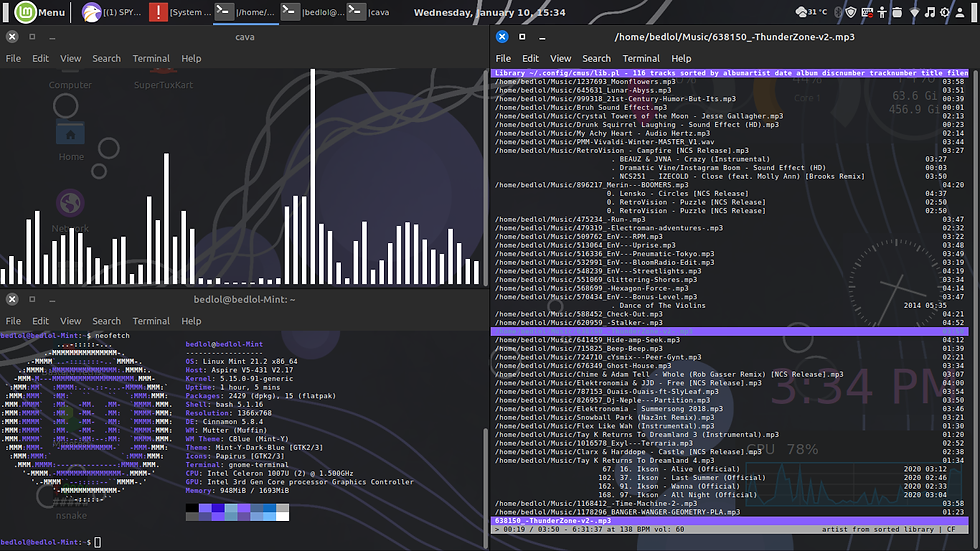Open the Terminal menu in cmus window
980x551 pixels.
click(x=641, y=59)
